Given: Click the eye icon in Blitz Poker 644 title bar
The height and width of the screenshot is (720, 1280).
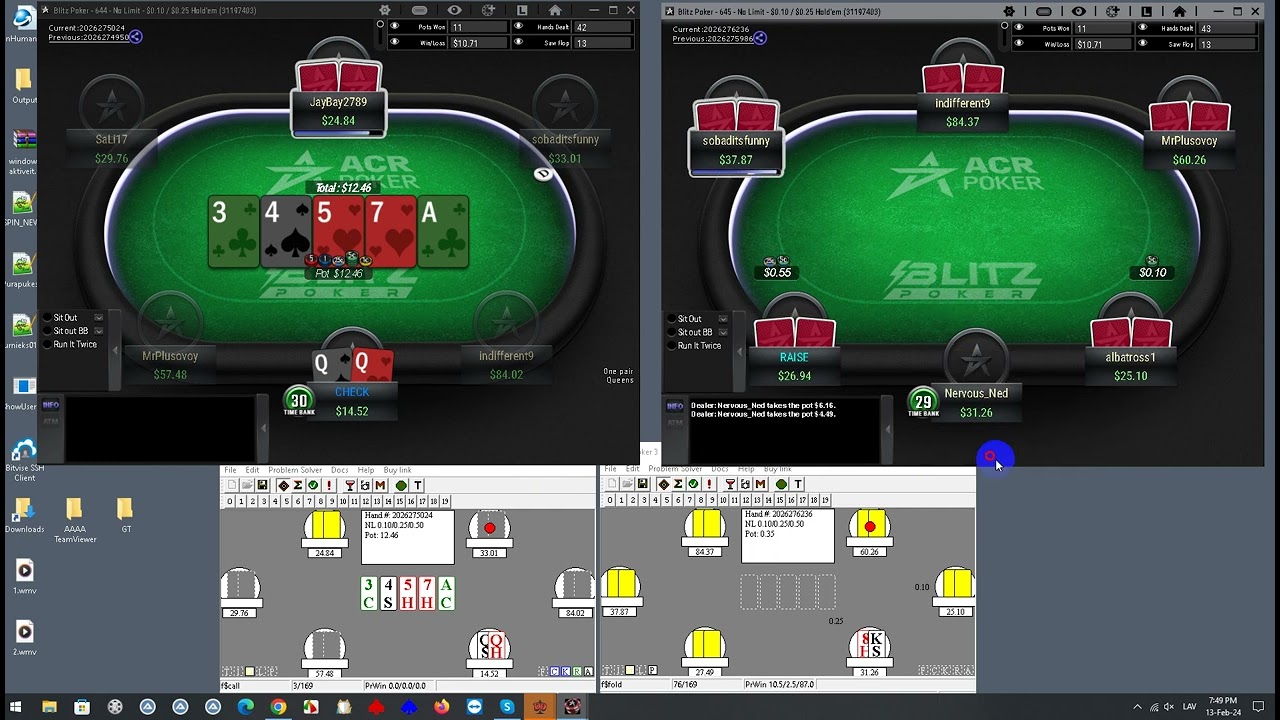Looking at the screenshot, I should point(455,10).
